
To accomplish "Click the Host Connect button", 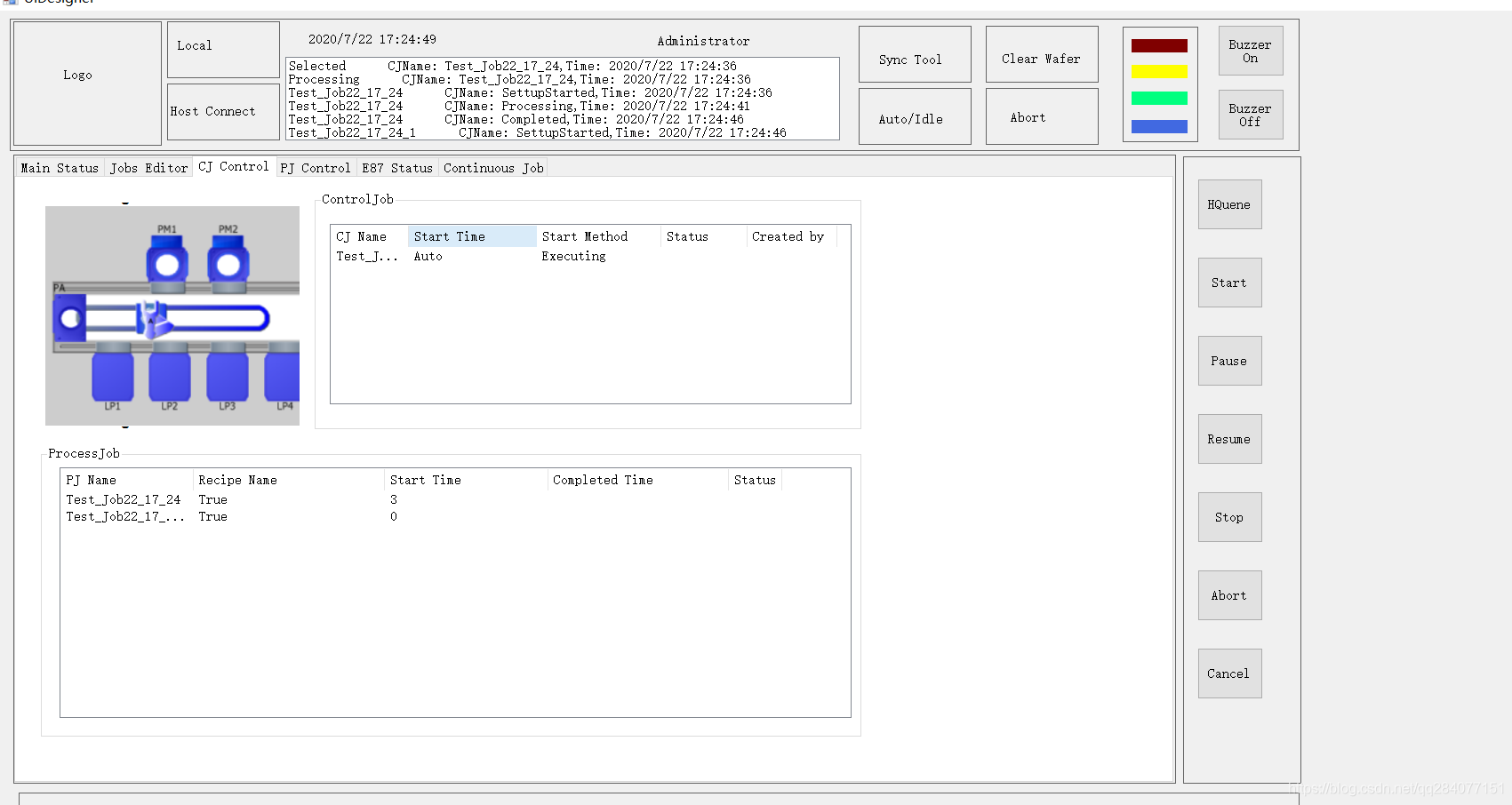I will [x=223, y=111].
